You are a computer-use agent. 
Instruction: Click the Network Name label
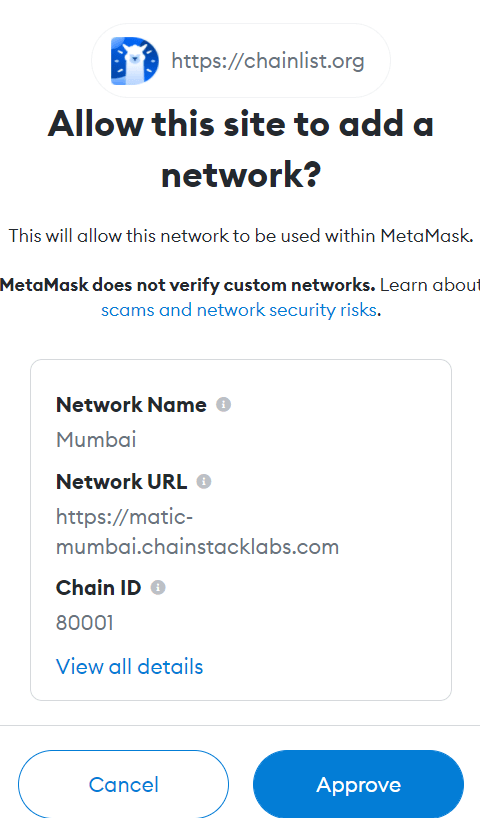click(x=131, y=405)
